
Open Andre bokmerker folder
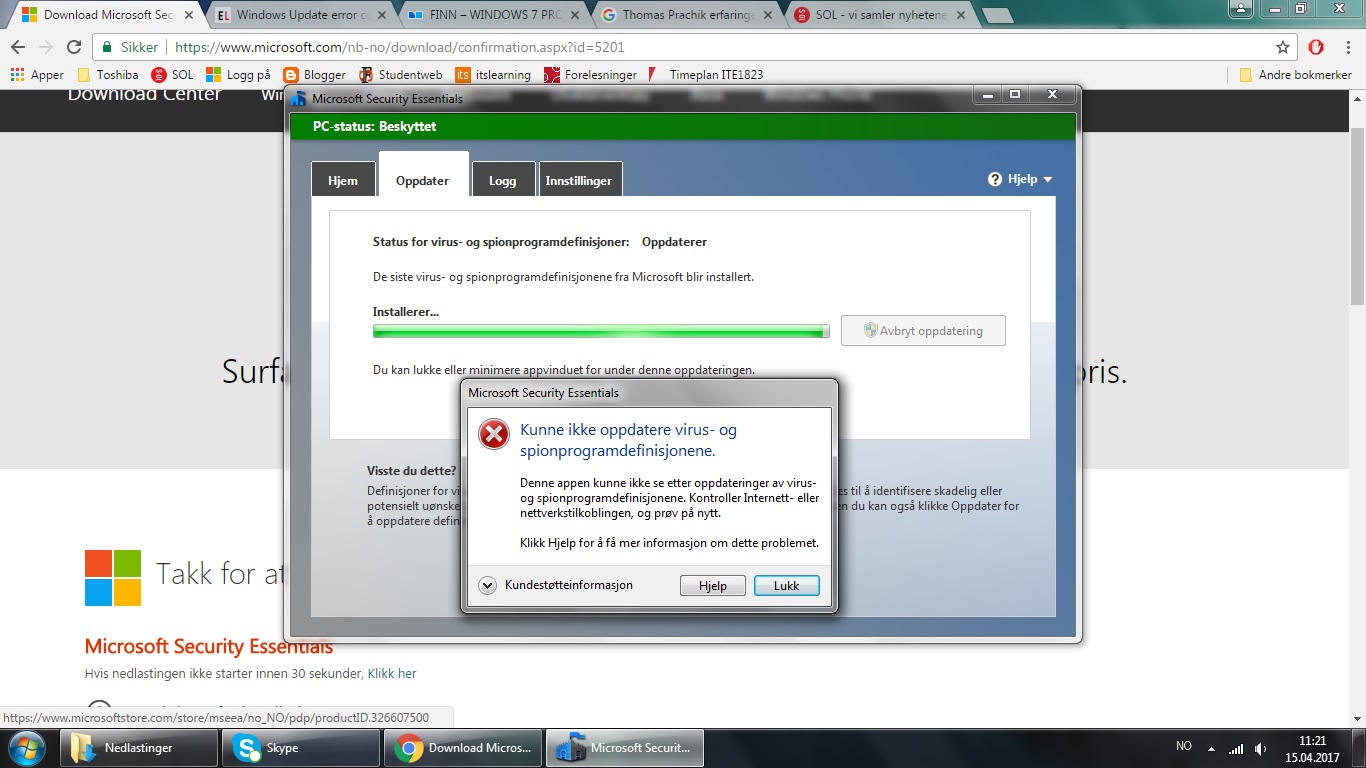pos(1295,75)
